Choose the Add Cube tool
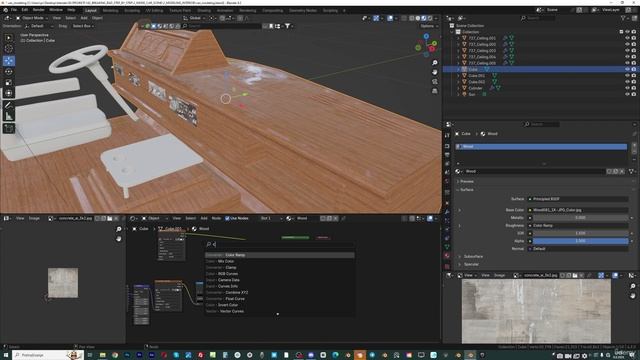 tap(9, 129)
